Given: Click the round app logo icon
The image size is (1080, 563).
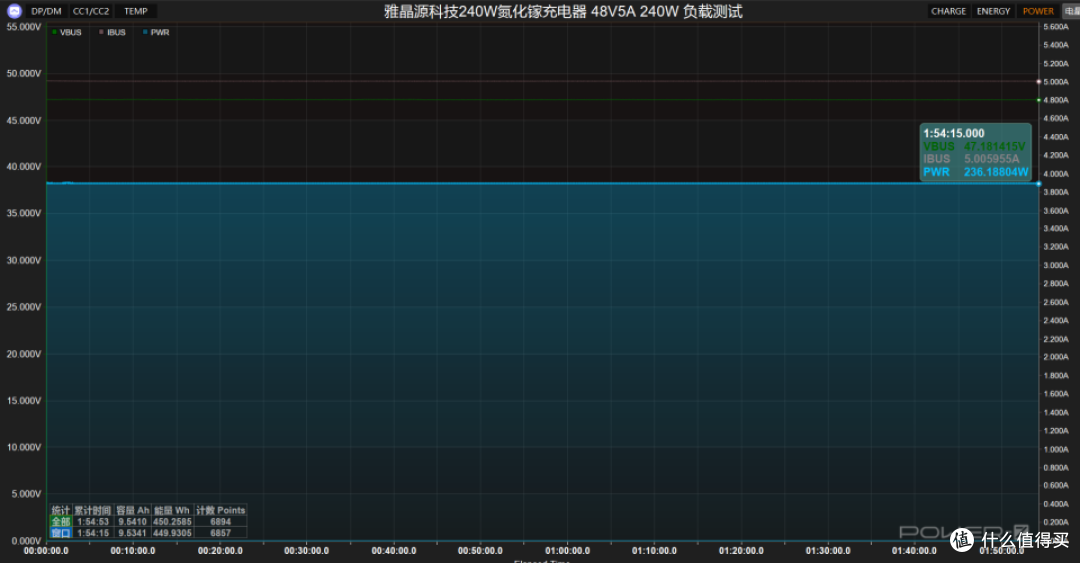Looking at the screenshot, I should pos(14,11).
